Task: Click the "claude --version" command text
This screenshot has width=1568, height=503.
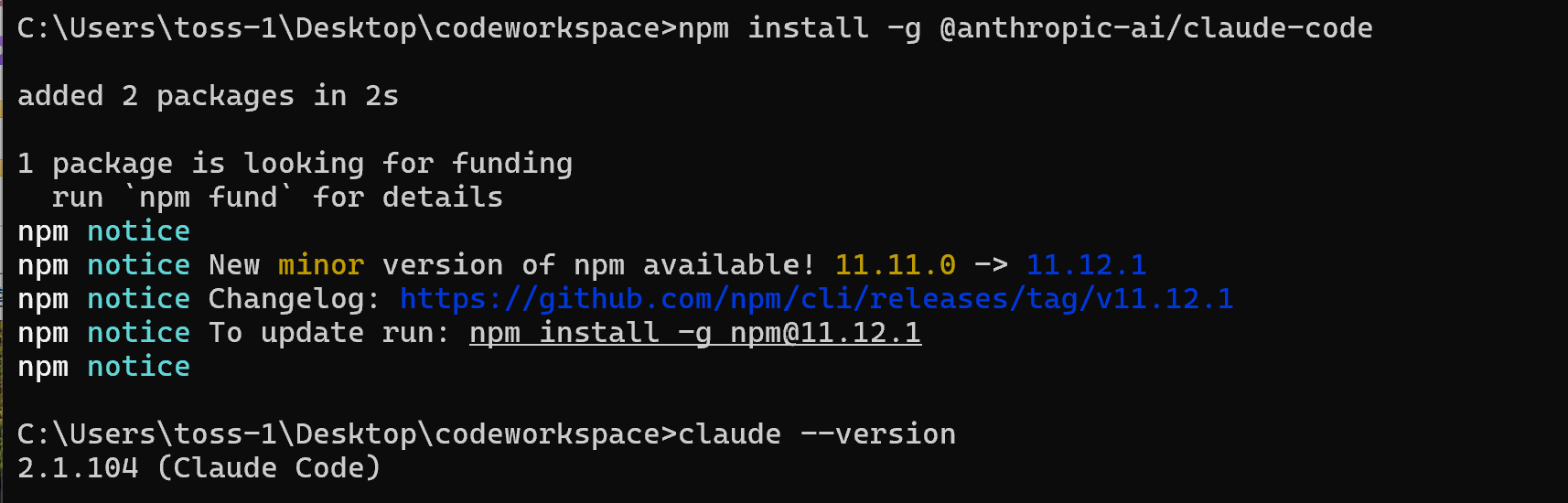Action: (817, 434)
